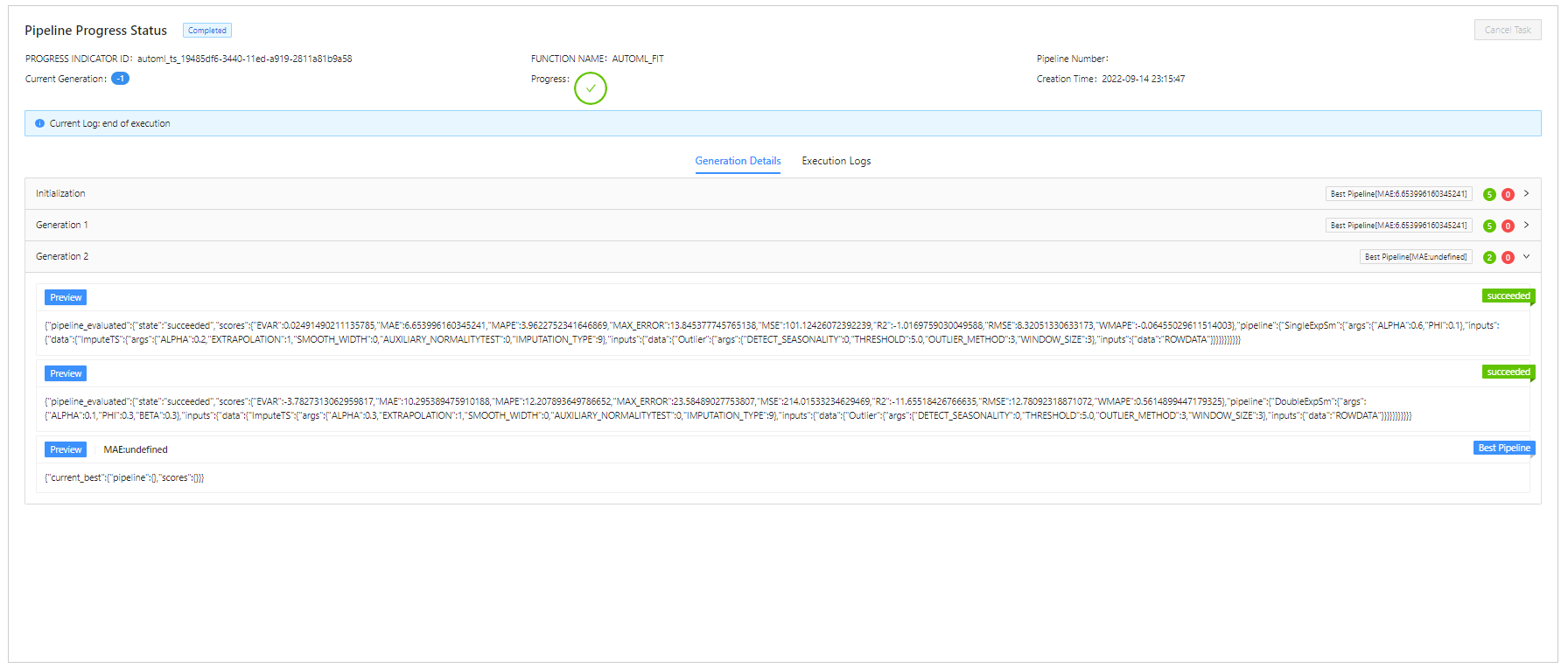Viewport: 1568px width, 668px height.
Task: Click red failure count badge in Initialization row
Action: coord(1508,195)
